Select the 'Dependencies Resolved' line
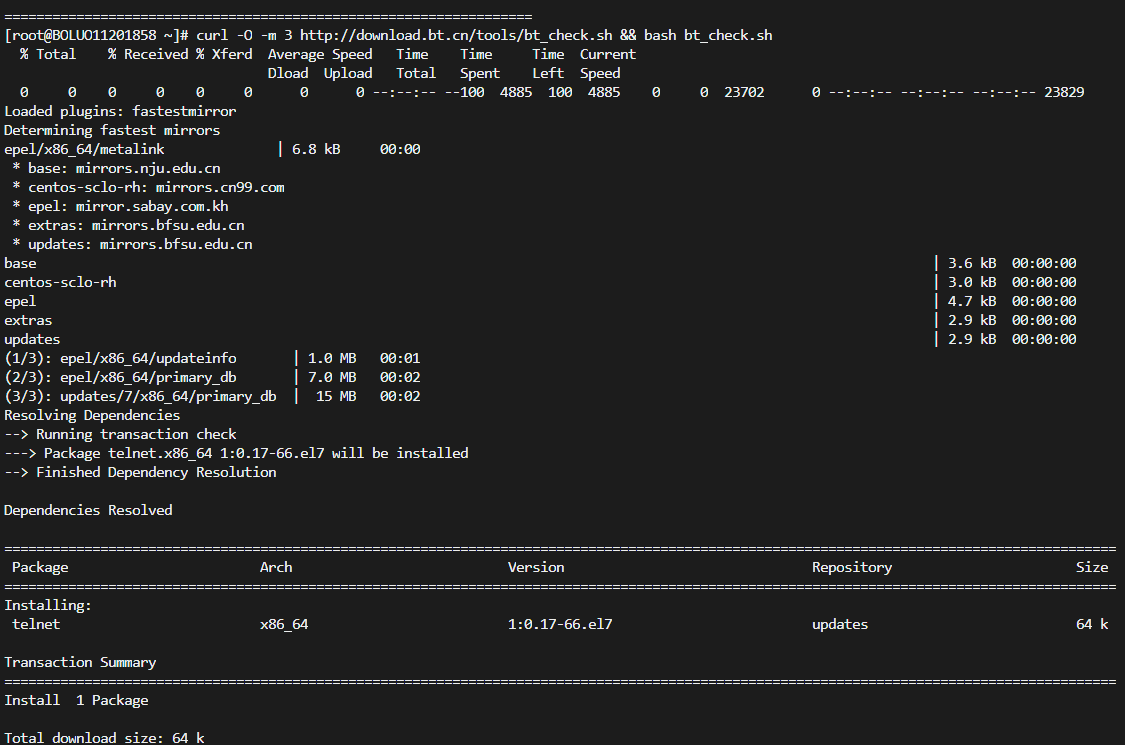The height and width of the screenshot is (745, 1125). point(88,510)
